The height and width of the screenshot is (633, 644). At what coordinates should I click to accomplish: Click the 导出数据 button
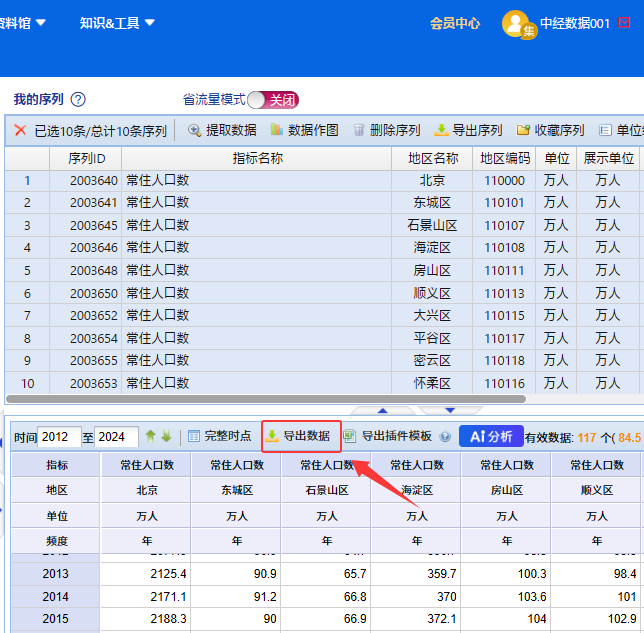[x=299, y=436]
